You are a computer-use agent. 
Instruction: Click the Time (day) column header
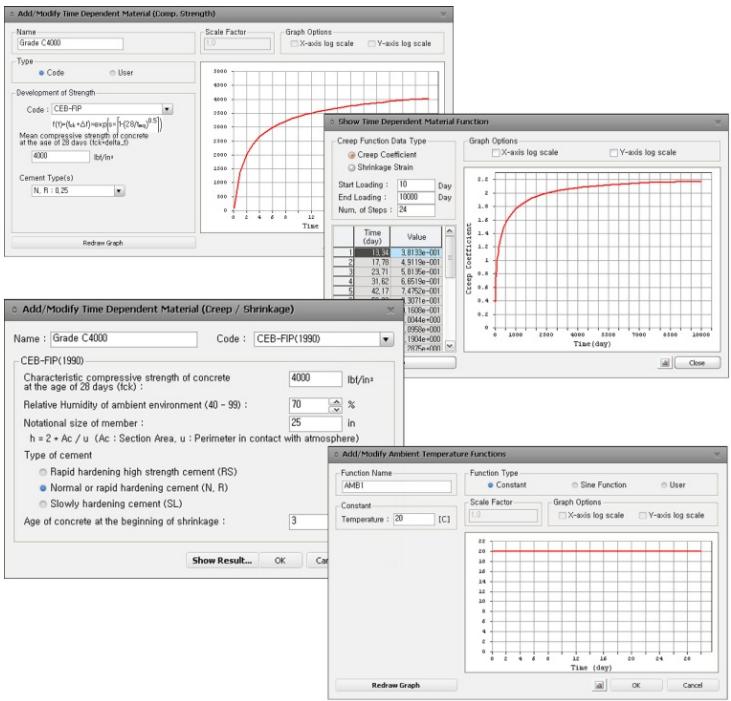372,237
